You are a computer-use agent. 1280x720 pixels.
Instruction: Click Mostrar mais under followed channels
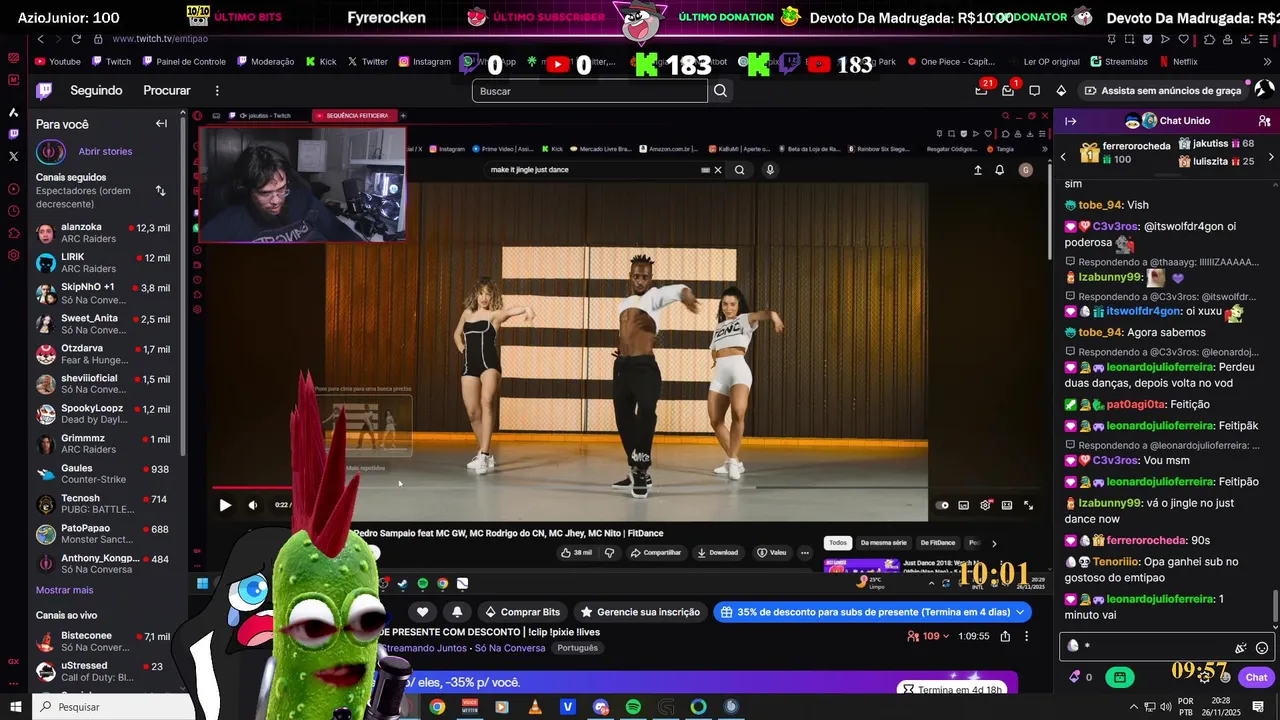tap(64, 590)
